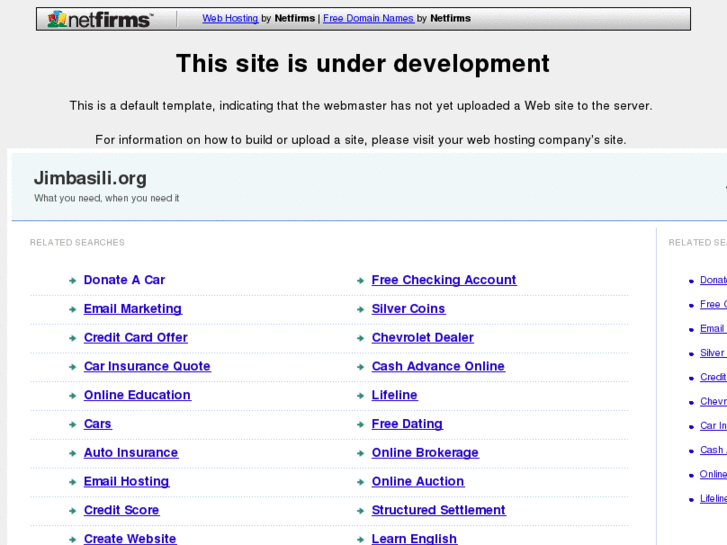Open the Email Hosting link
Screen dimensions: 727x545
click(126, 481)
